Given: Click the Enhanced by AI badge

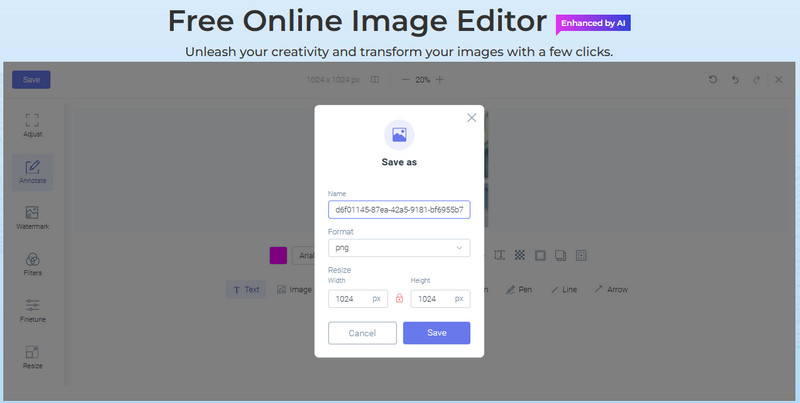Looking at the screenshot, I should [x=593, y=23].
